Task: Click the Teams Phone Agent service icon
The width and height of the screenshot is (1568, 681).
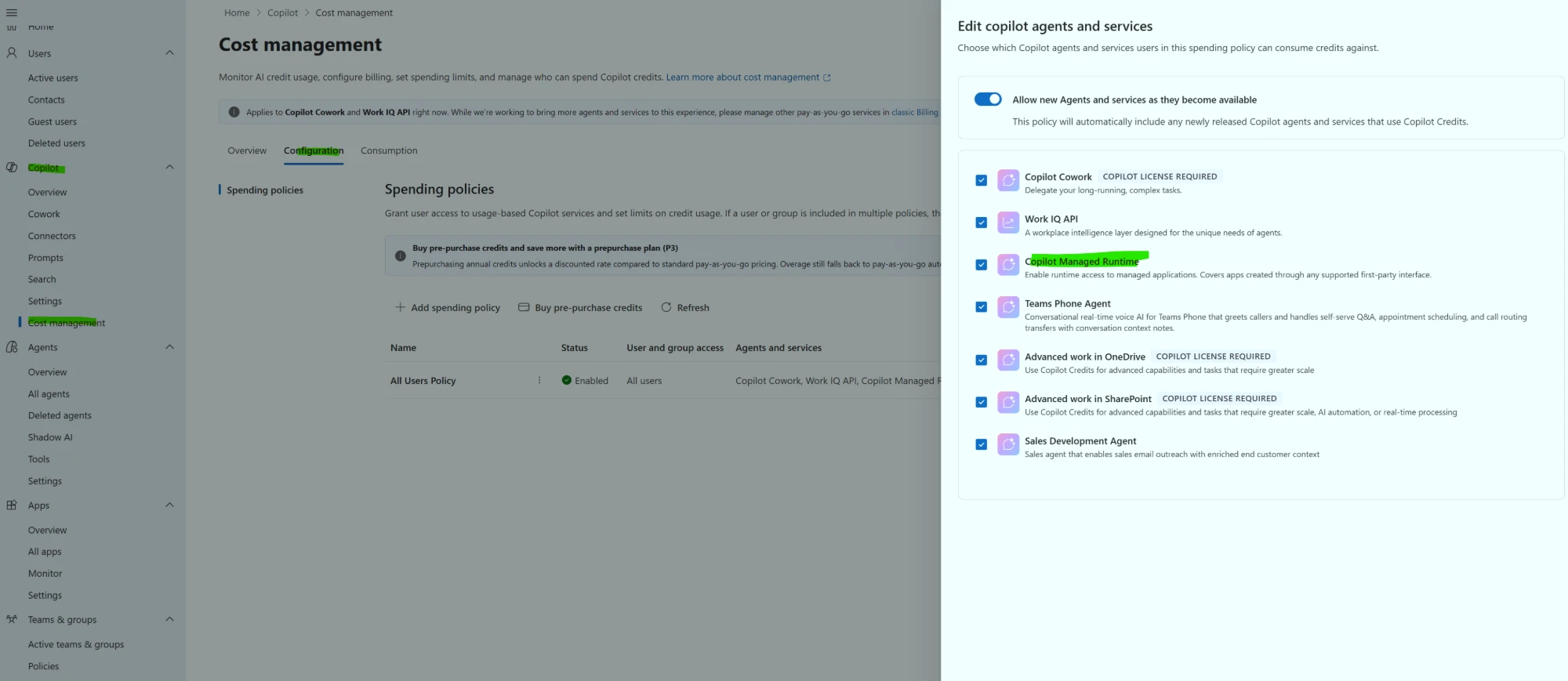Action: [x=1008, y=307]
